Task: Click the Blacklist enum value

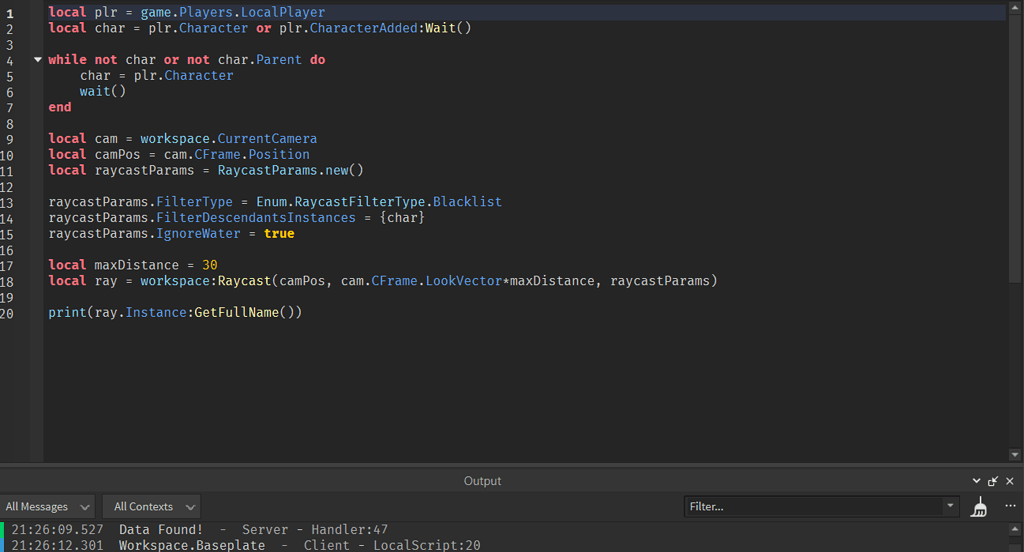Action: click(468, 201)
